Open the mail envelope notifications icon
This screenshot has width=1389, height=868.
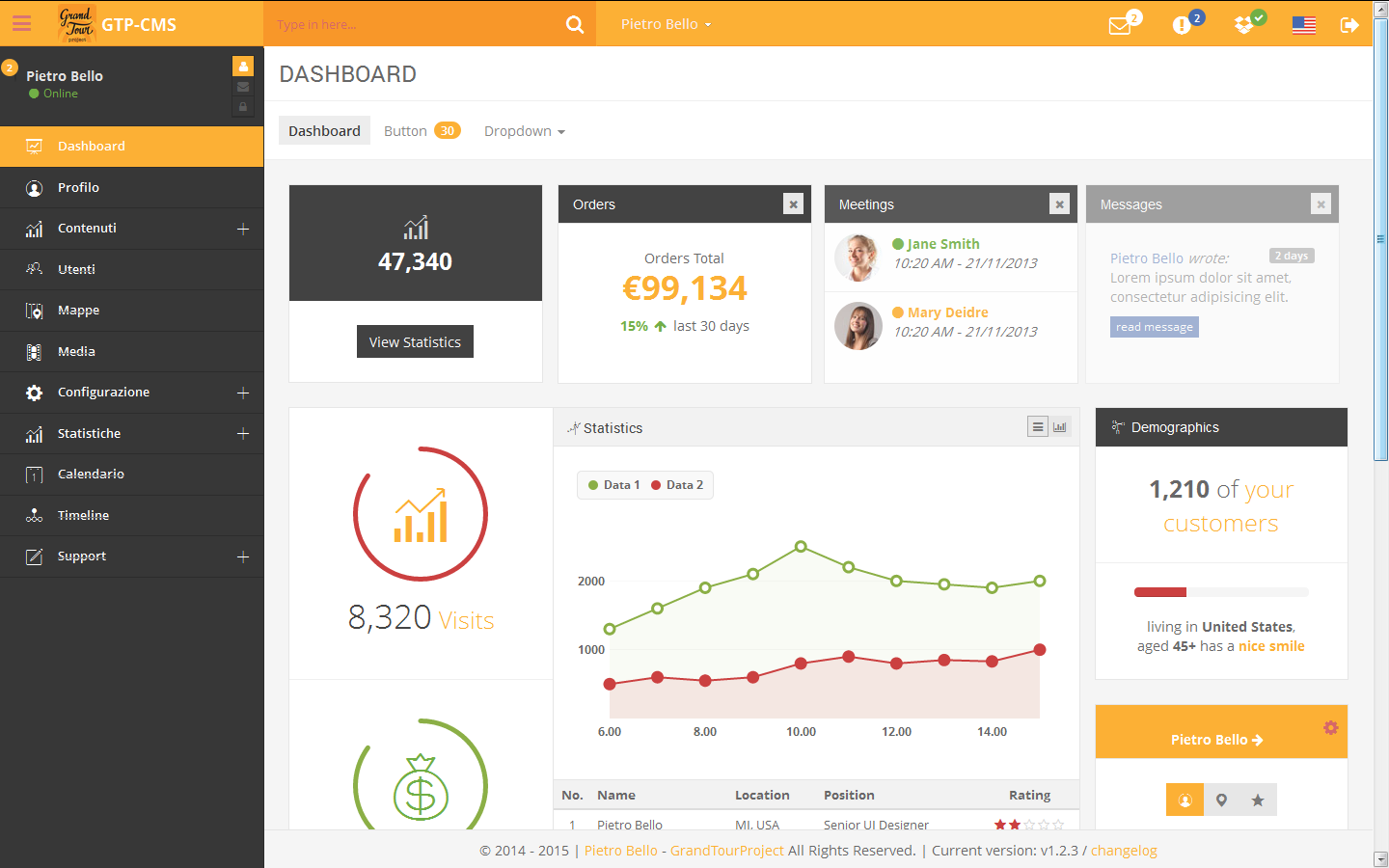pyautogui.click(x=1120, y=26)
